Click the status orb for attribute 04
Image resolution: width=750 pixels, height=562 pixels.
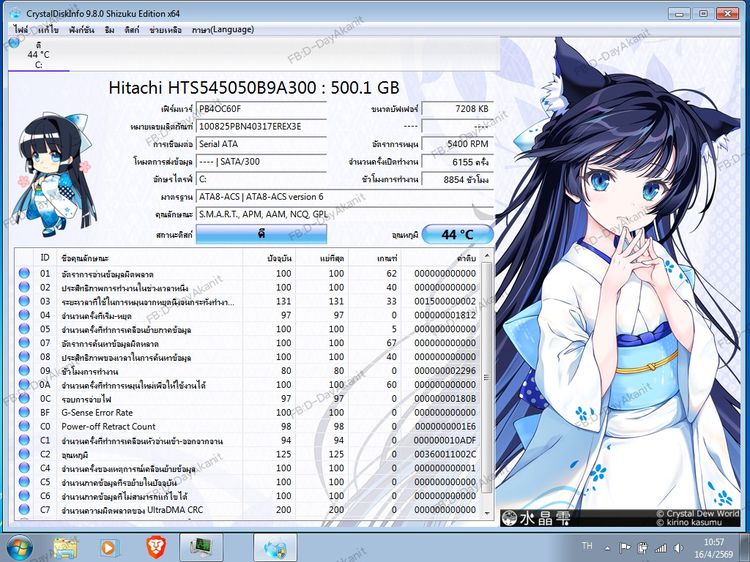point(24,315)
